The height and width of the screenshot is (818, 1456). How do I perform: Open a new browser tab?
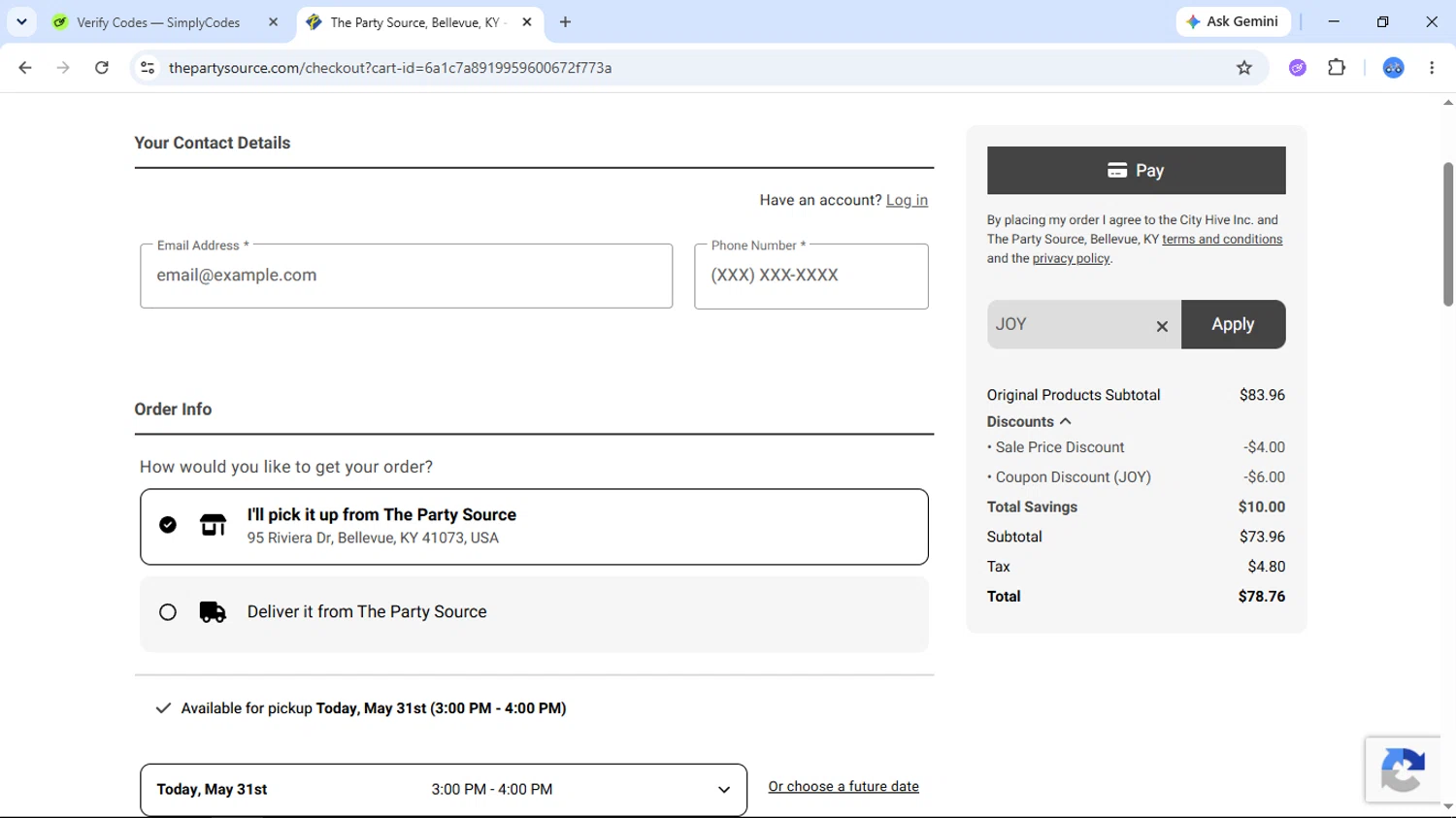pyautogui.click(x=565, y=22)
